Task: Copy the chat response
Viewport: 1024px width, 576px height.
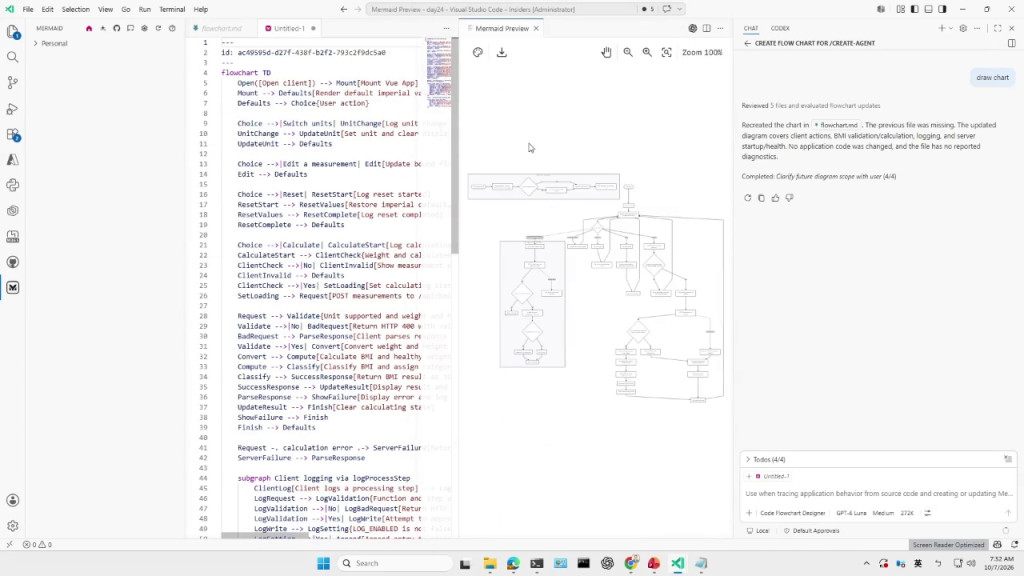Action: point(761,198)
